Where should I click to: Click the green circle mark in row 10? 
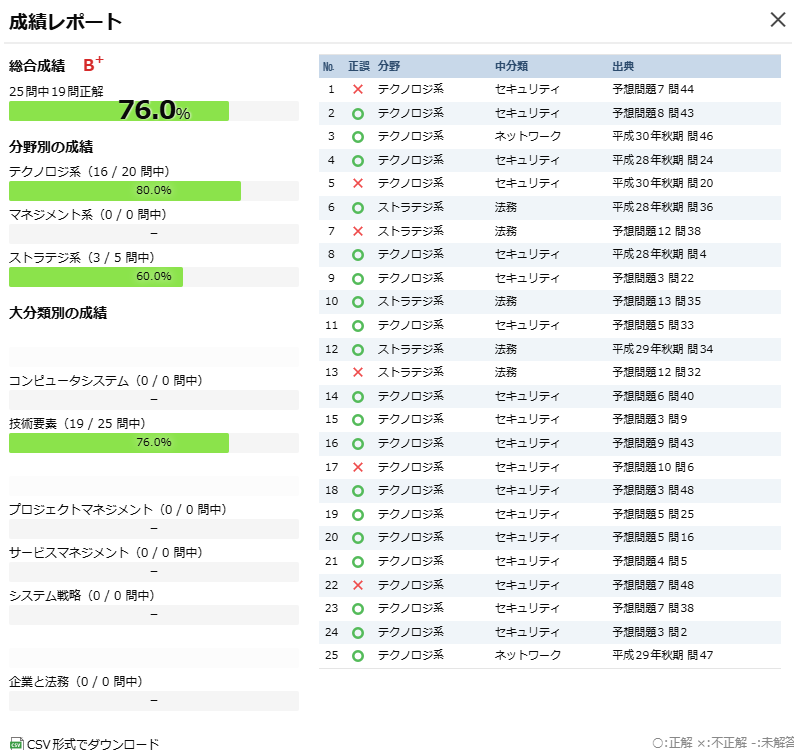pos(358,302)
